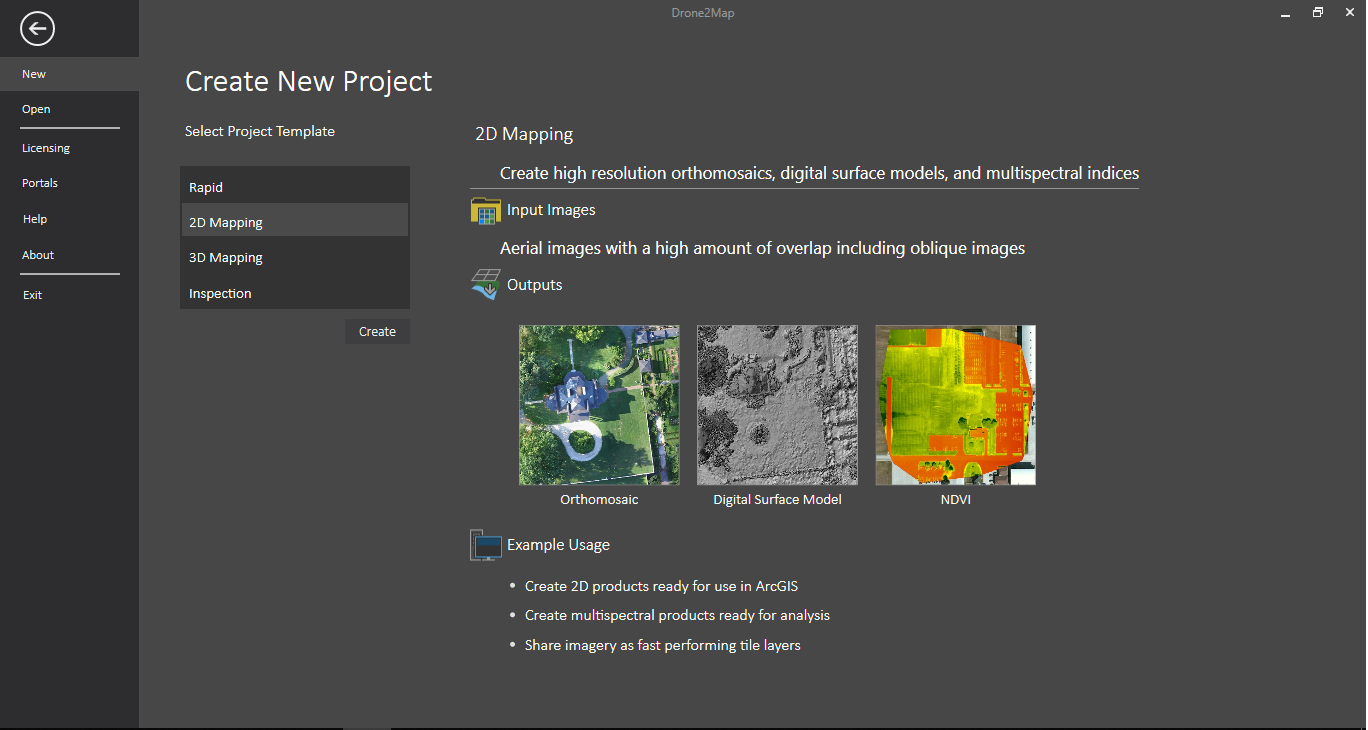Click the Input Images label

(x=551, y=210)
